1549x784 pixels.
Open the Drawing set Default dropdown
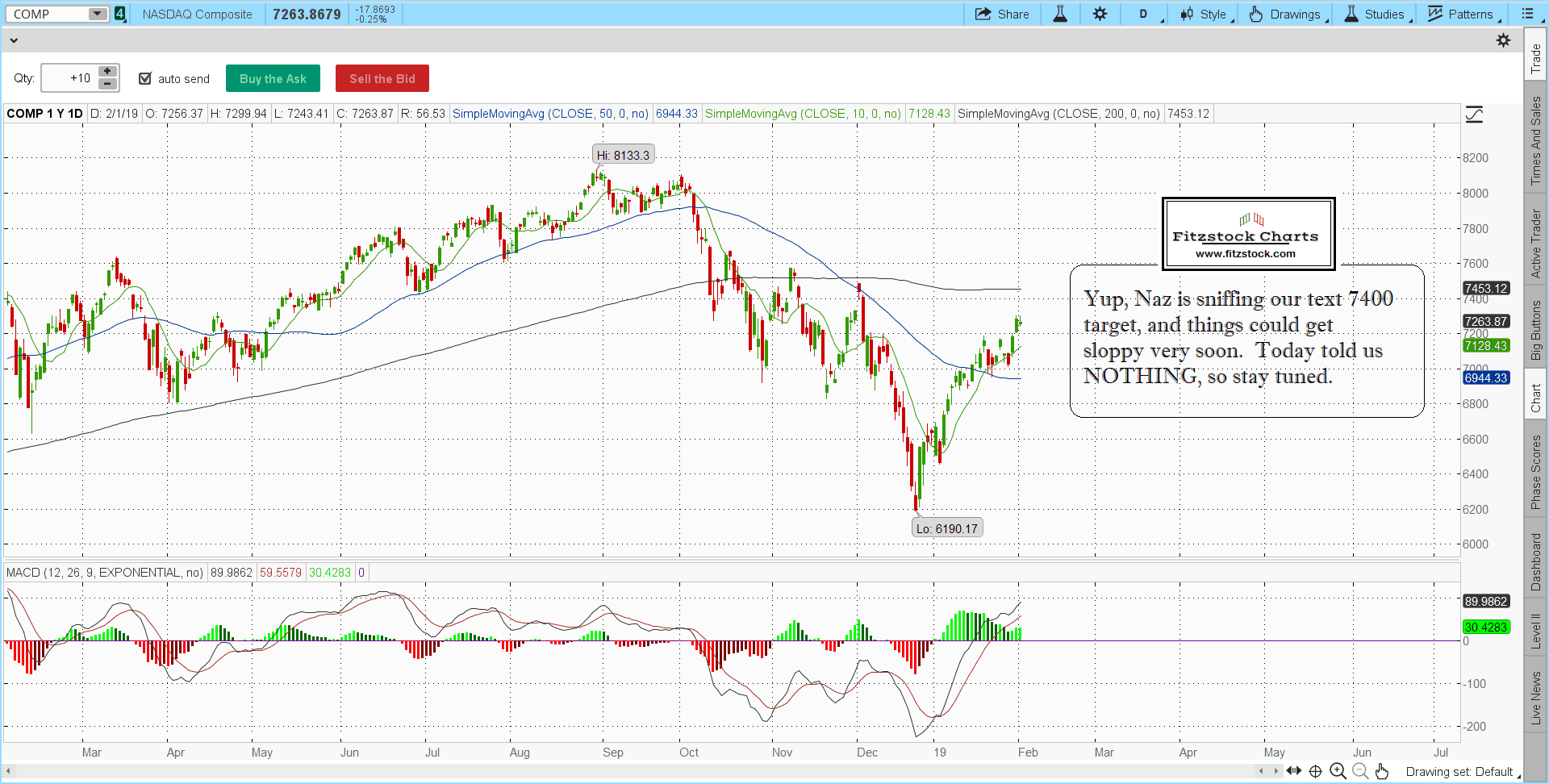click(1462, 772)
